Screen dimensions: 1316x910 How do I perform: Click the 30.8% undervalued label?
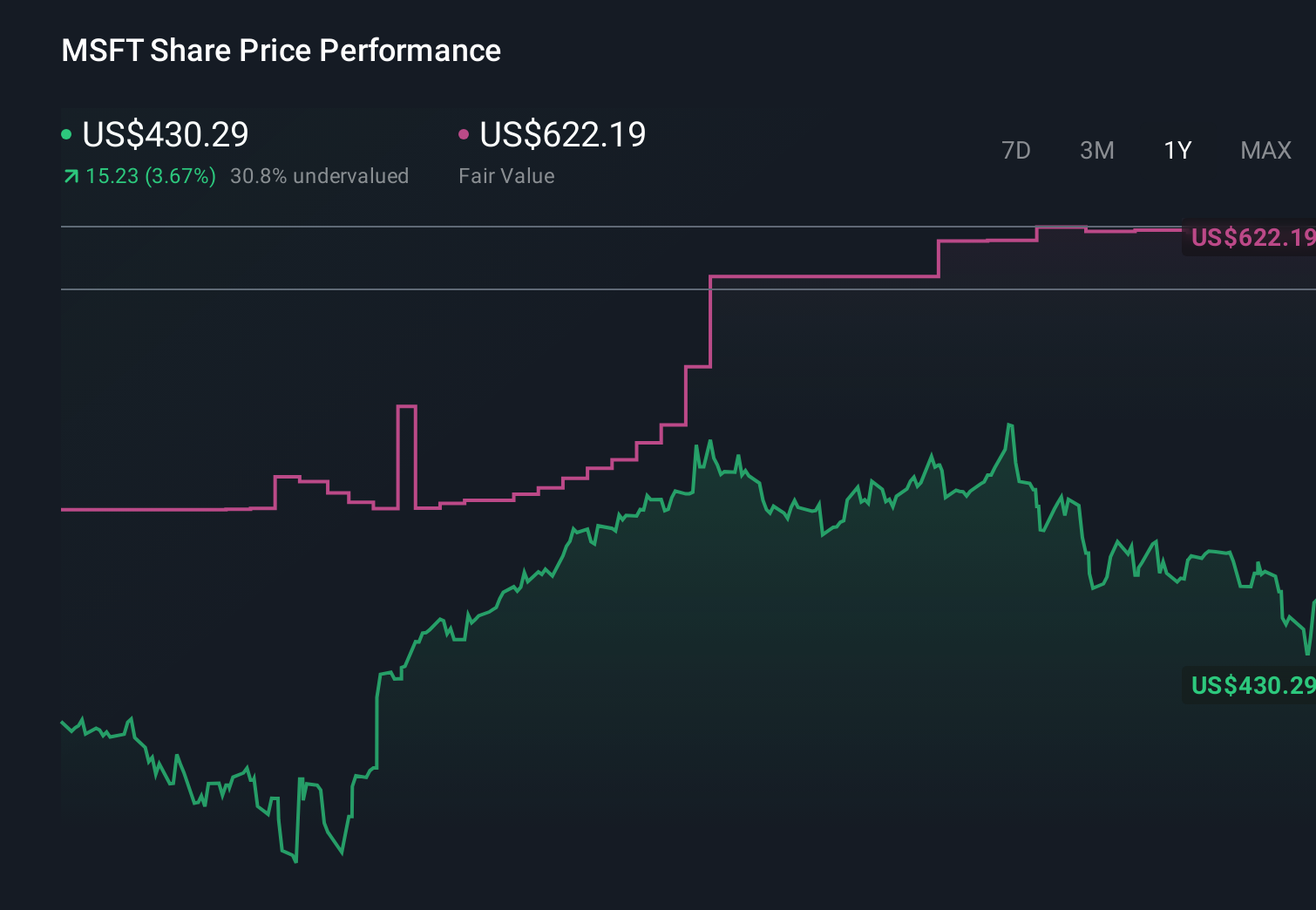click(320, 176)
